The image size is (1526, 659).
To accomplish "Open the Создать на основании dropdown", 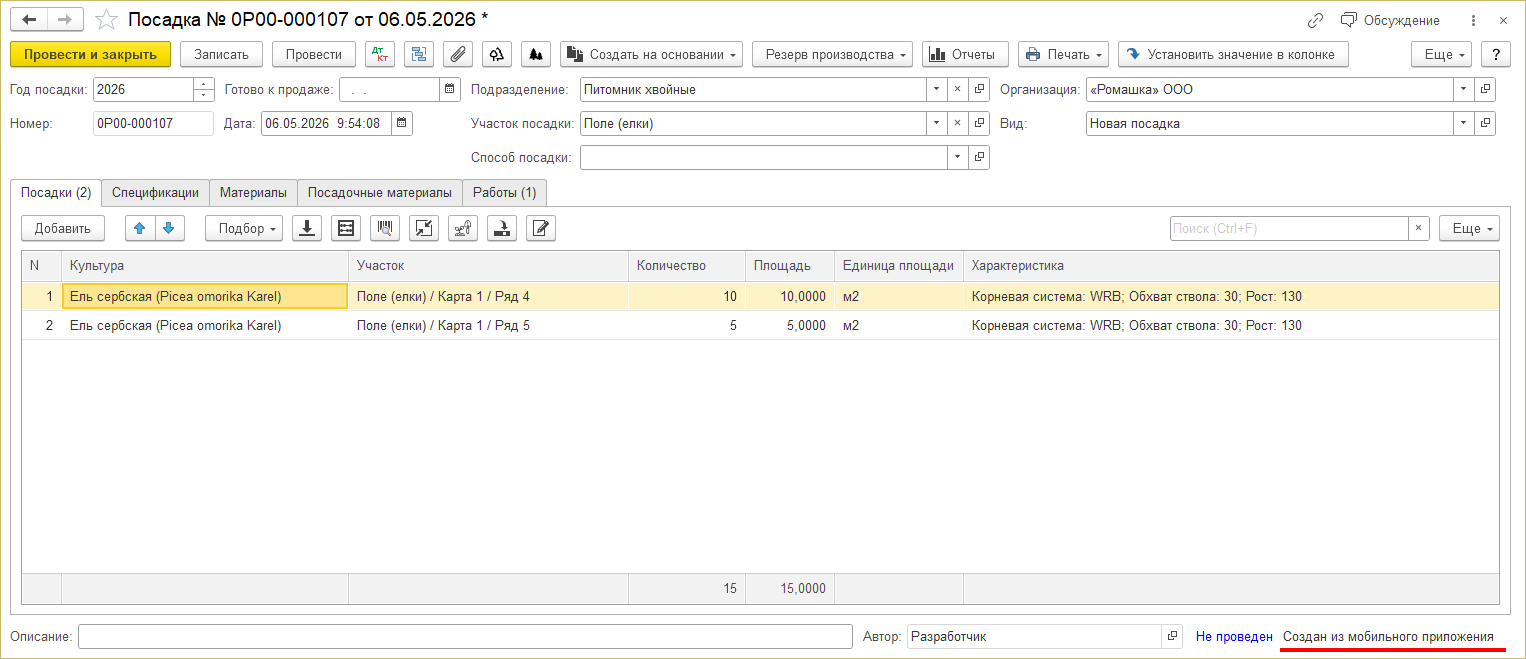I will pos(651,54).
